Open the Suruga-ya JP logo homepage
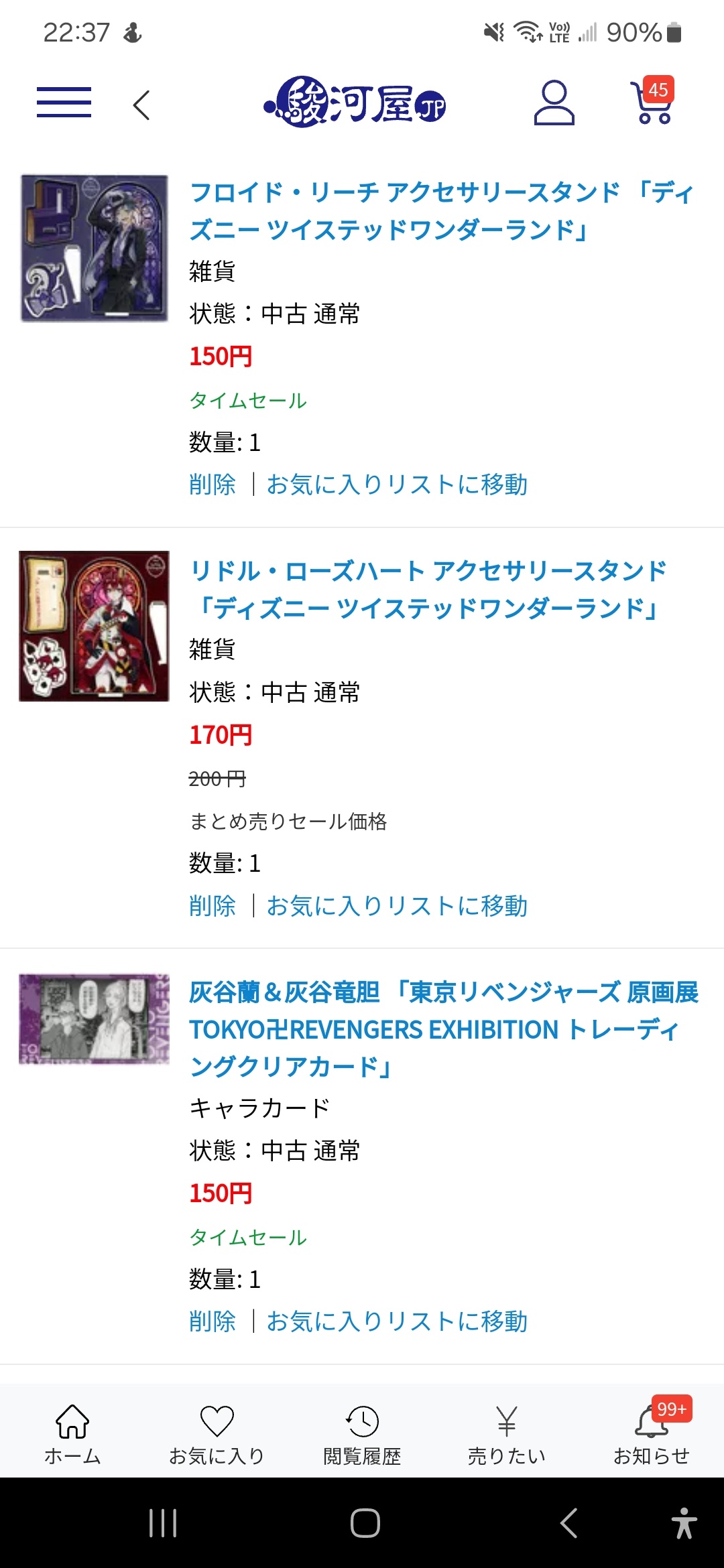The height and width of the screenshot is (1568, 724). 355,103
